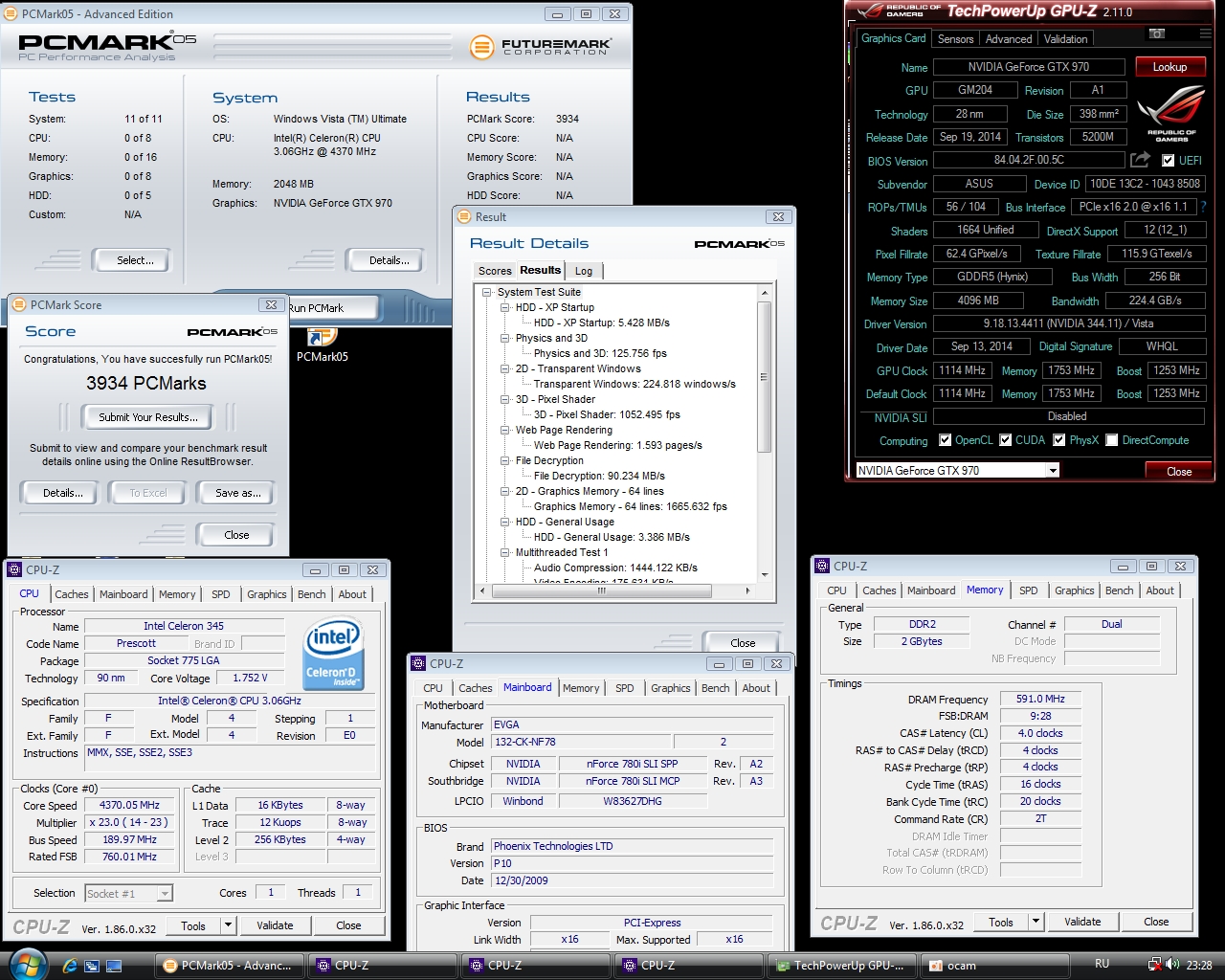Image resolution: width=1225 pixels, height=980 pixels.
Task: Close GPU-Z with its red Close button
Action: [1179, 471]
